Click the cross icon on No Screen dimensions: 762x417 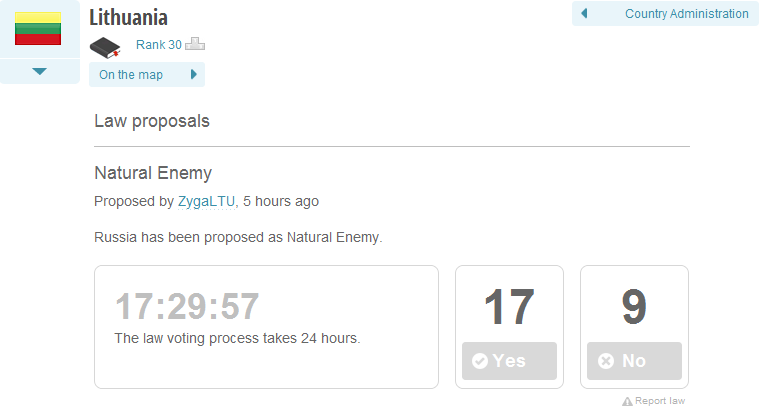click(606, 361)
